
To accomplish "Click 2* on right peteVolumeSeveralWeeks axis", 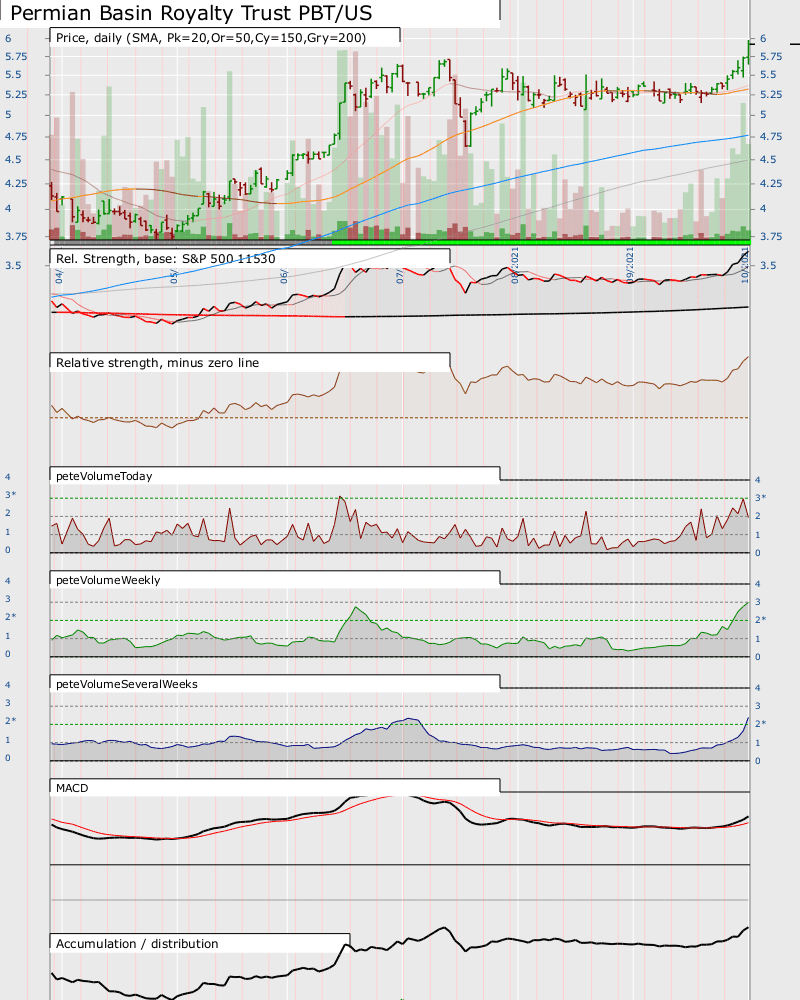I will 761,723.
